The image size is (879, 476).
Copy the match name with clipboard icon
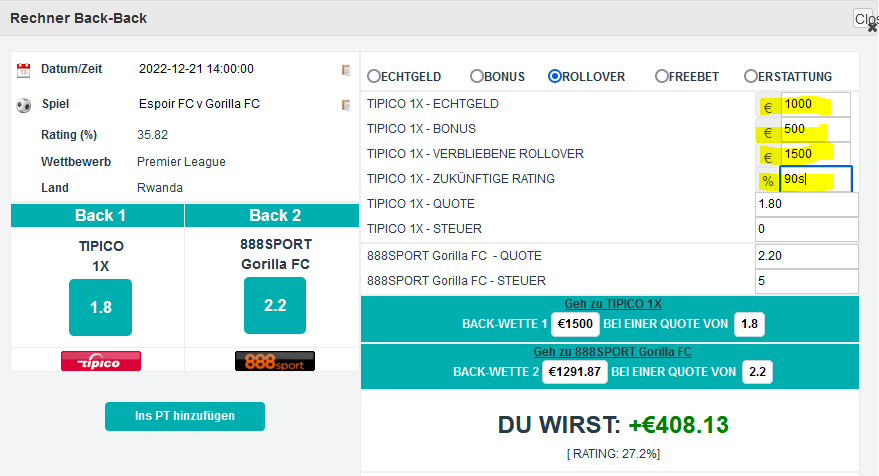point(346,105)
